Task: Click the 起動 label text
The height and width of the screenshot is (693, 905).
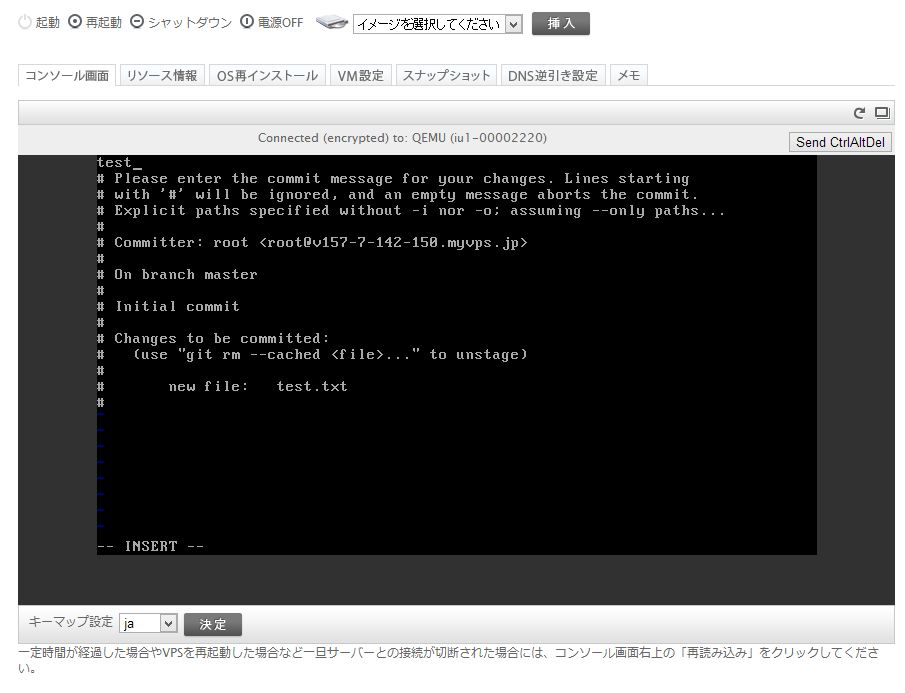Action: coord(47,23)
